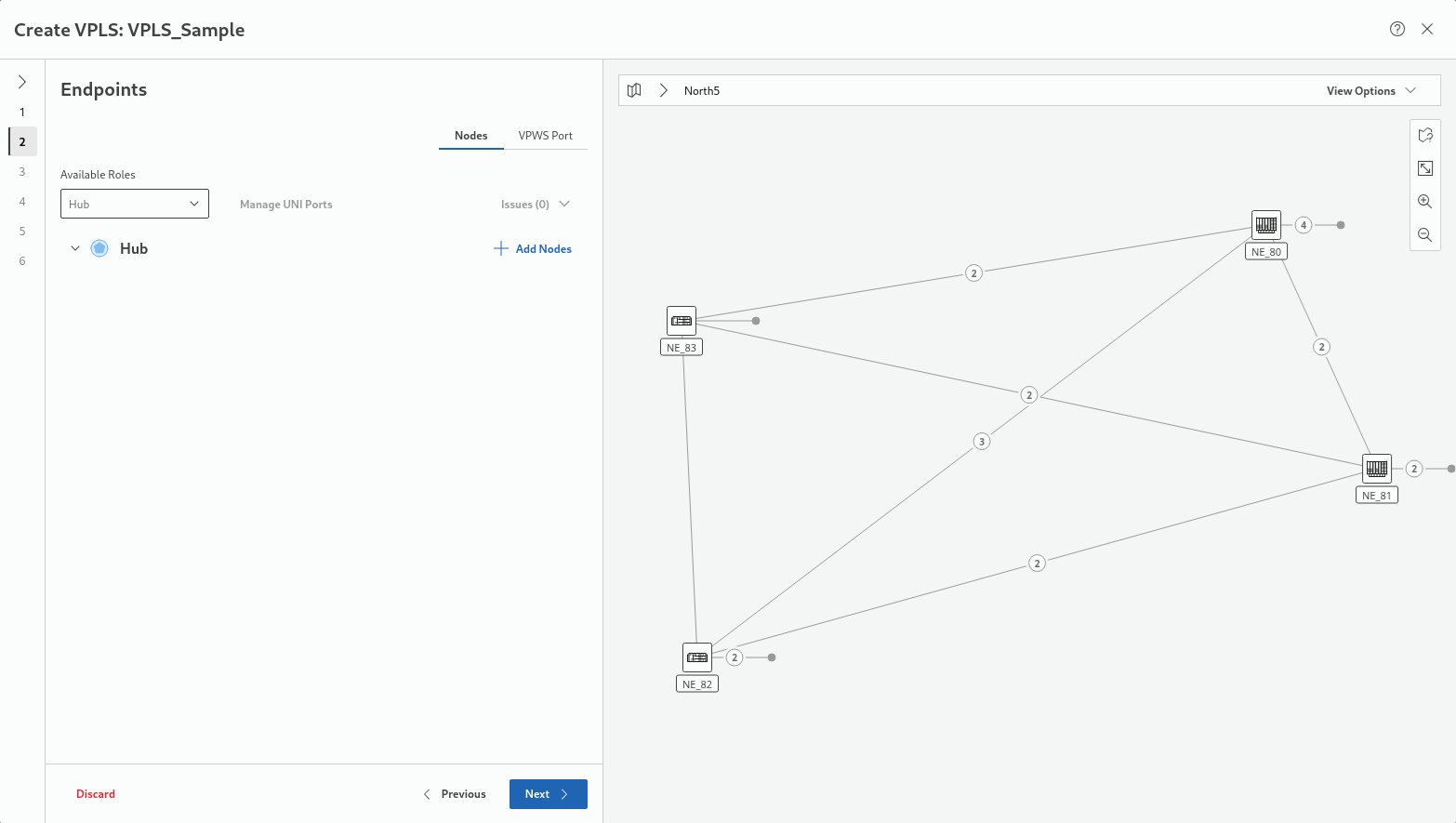This screenshot has height=823, width=1456.
Task: Click Add Nodes link
Action: coord(533,248)
